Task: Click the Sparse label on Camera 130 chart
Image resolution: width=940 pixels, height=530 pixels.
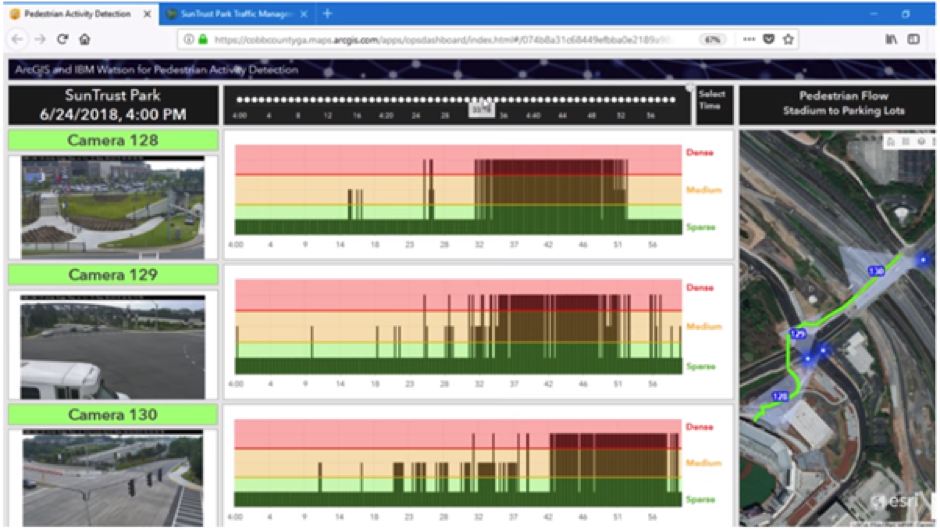Action: [x=700, y=499]
